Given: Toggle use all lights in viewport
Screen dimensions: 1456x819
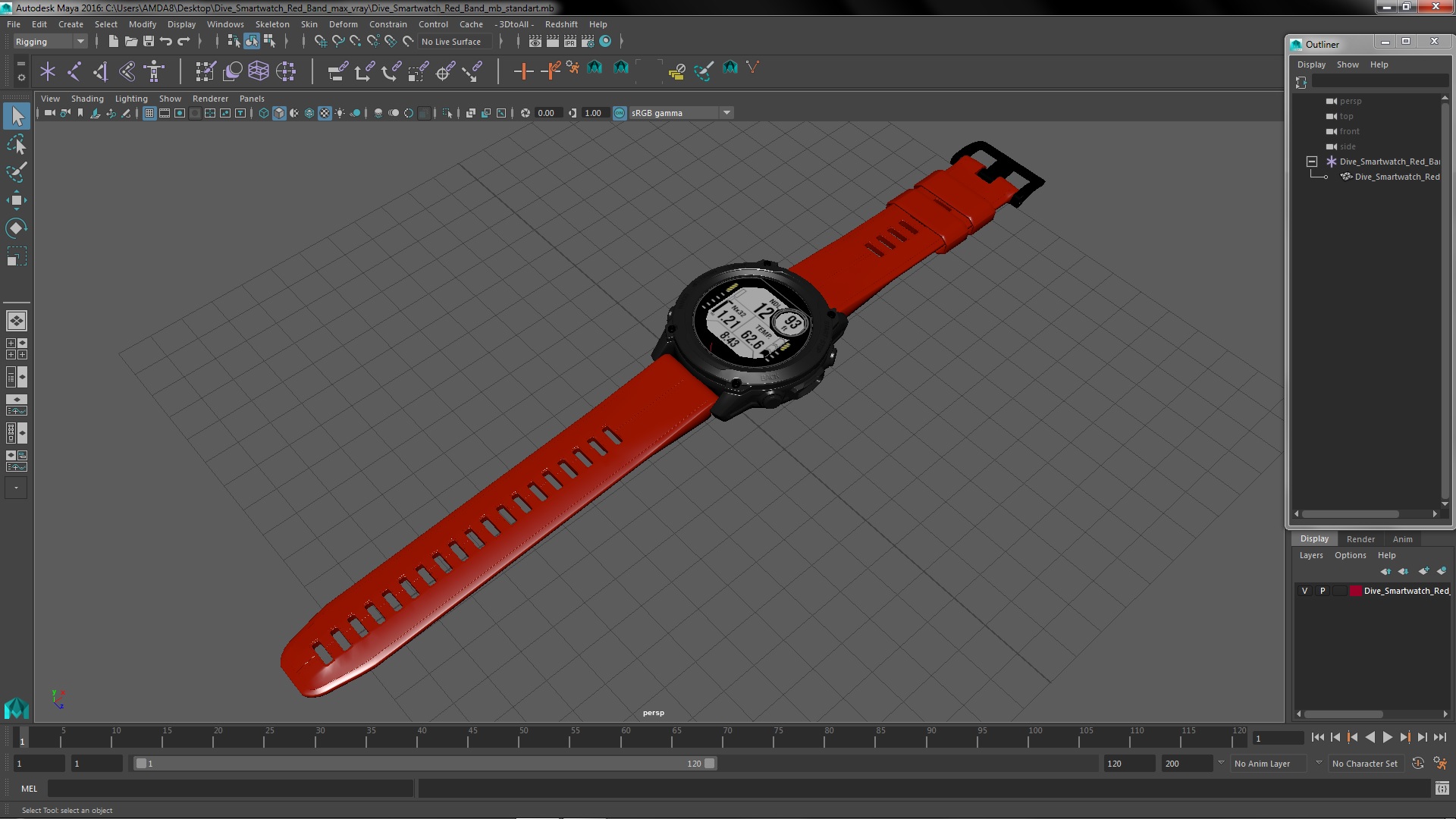Looking at the screenshot, I should [x=340, y=113].
